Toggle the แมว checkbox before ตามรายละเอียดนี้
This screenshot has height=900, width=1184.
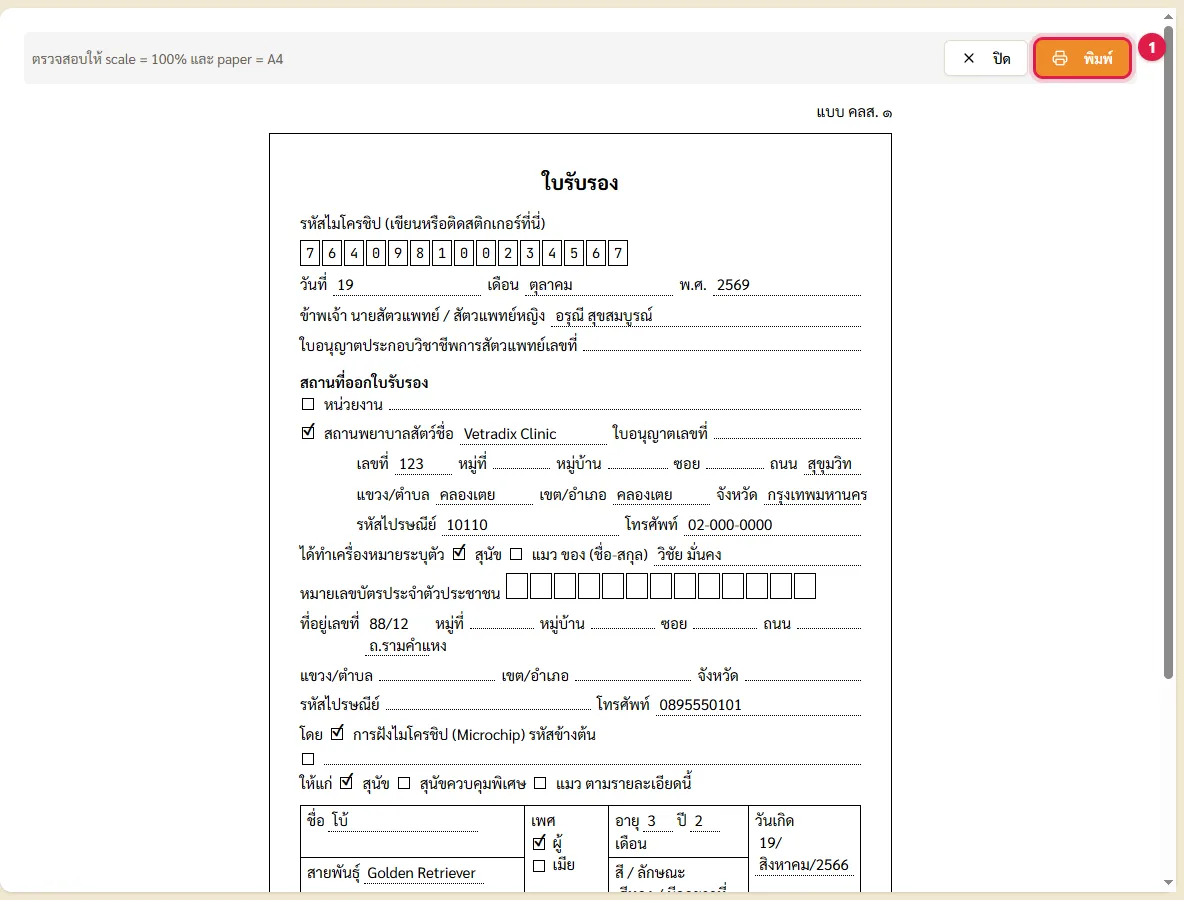tap(540, 783)
